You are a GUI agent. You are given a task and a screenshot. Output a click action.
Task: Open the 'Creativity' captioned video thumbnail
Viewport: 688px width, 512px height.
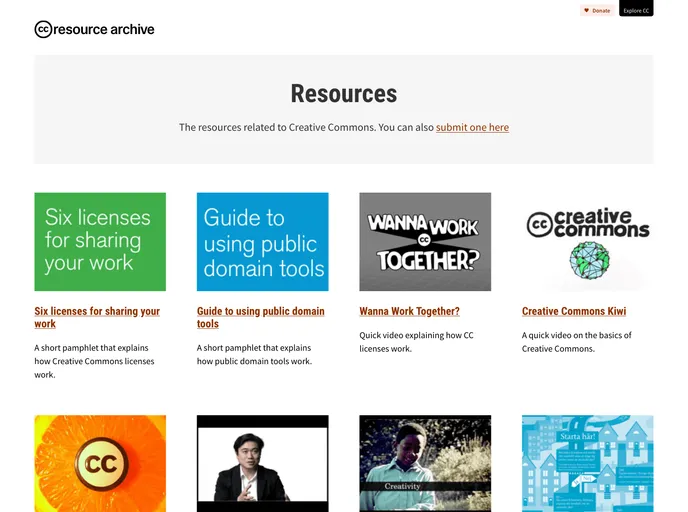(425, 463)
